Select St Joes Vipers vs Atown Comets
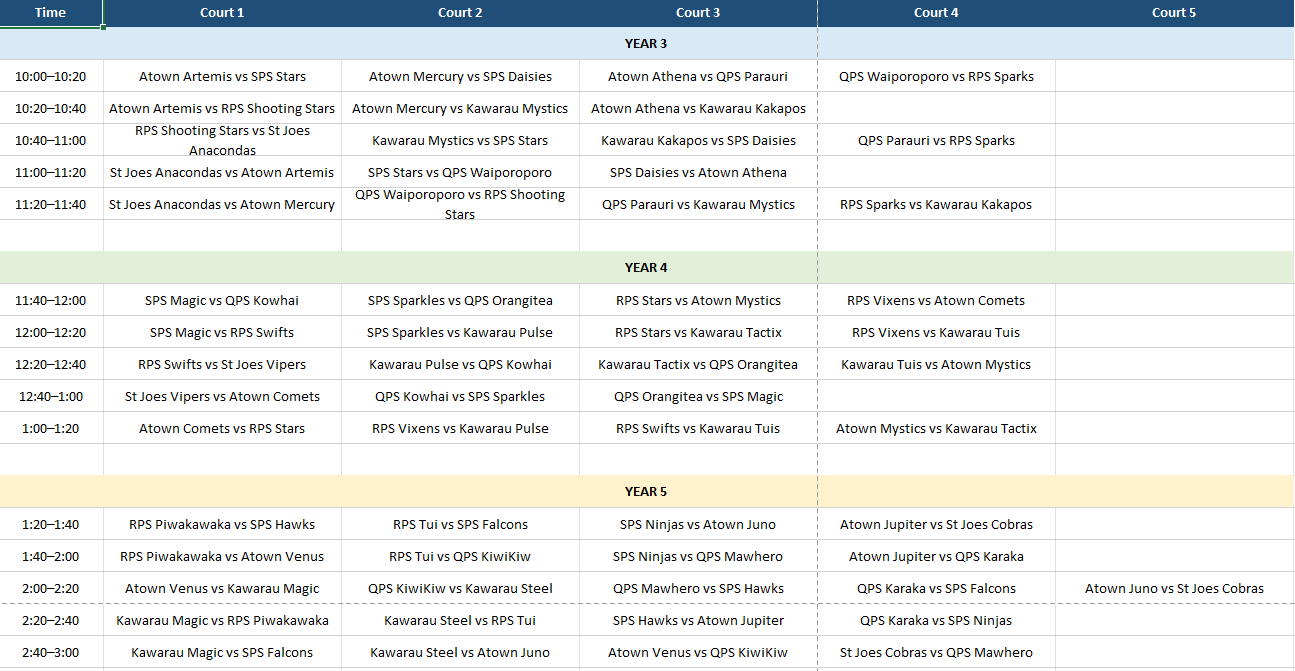The width and height of the screenshot is (1295, 671). [222, 397]
